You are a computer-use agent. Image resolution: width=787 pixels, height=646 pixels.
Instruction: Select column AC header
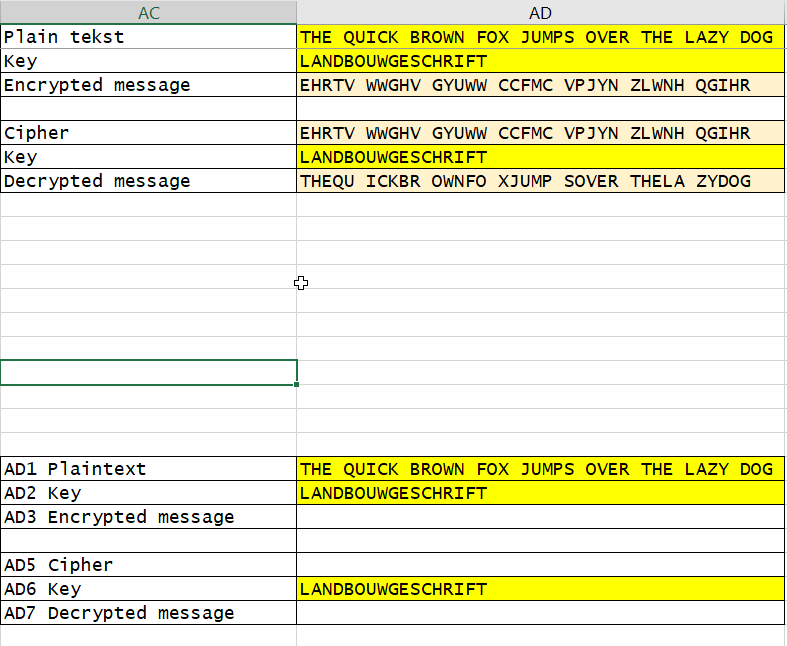point(148,13)
